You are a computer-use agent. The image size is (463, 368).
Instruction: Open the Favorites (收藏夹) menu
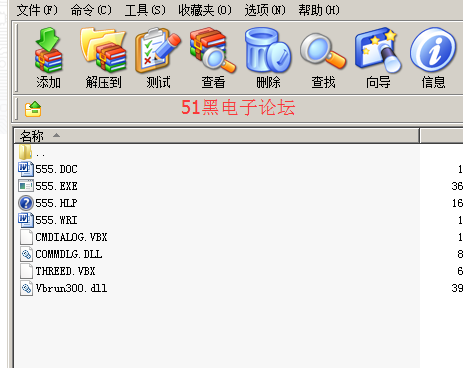click(205, 10)
